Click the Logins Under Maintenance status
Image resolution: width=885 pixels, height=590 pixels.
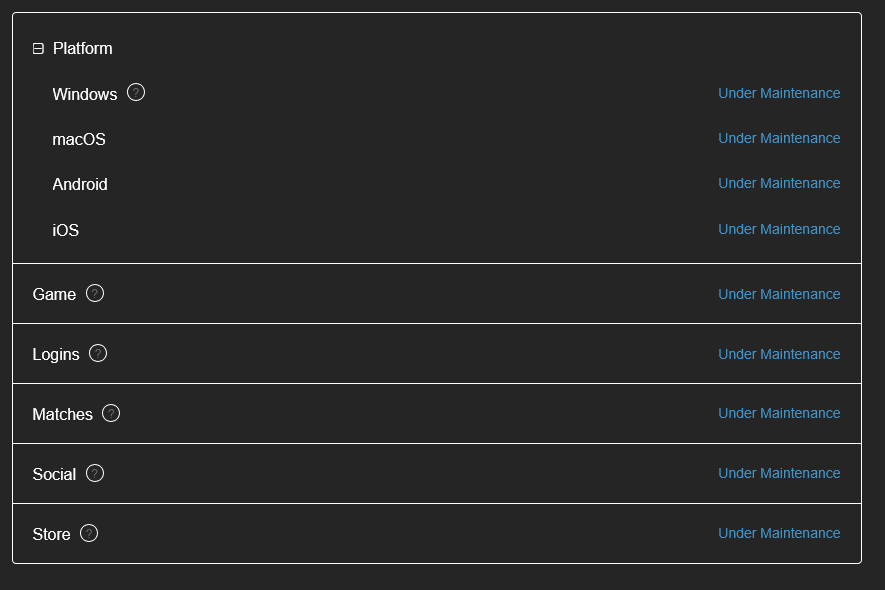(779, 354)
